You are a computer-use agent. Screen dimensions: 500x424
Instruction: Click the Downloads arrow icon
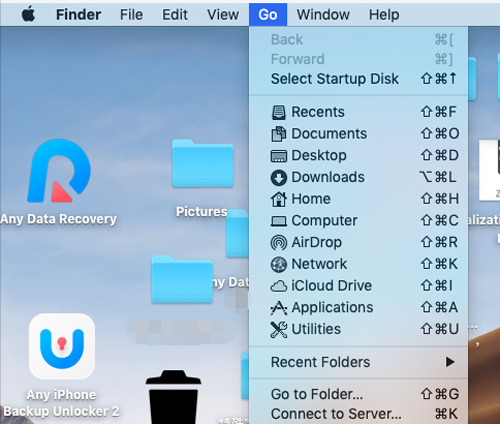279,178
